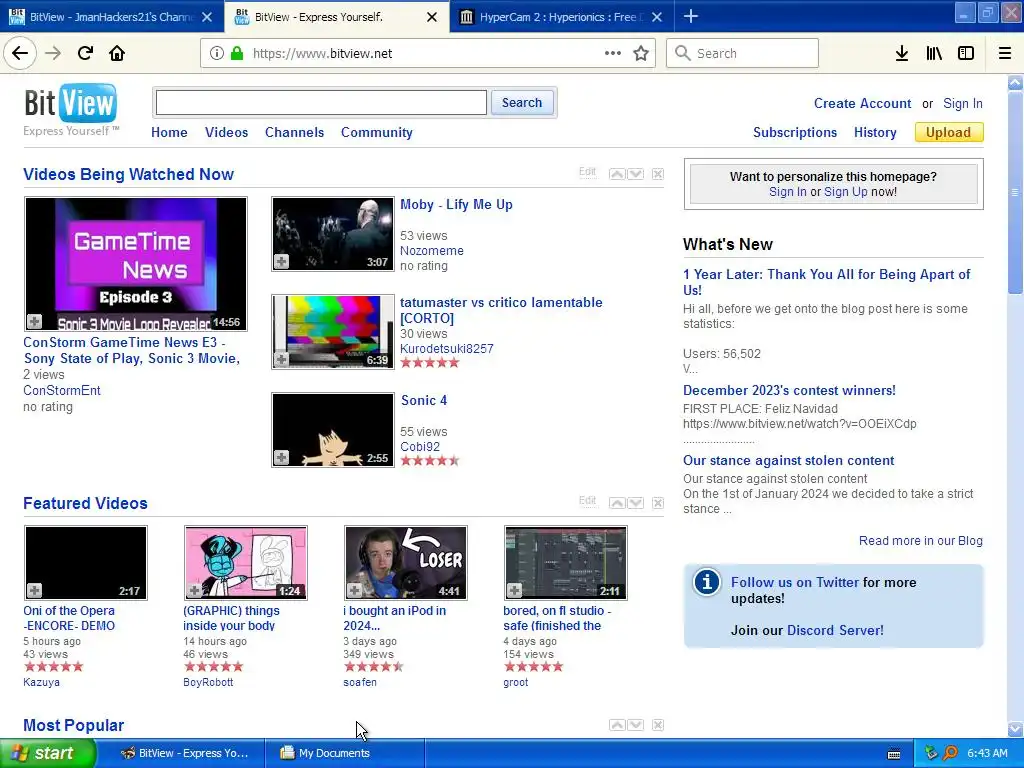Move Featured Videos module down
1024x768 pixels.
tap(635, 503)
